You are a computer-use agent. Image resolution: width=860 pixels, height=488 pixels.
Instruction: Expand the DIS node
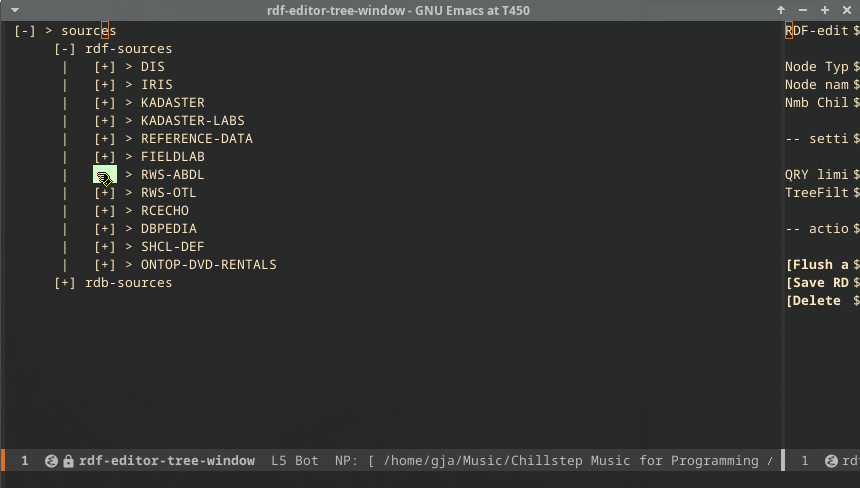pyautogui.click(x=105, y=67)
